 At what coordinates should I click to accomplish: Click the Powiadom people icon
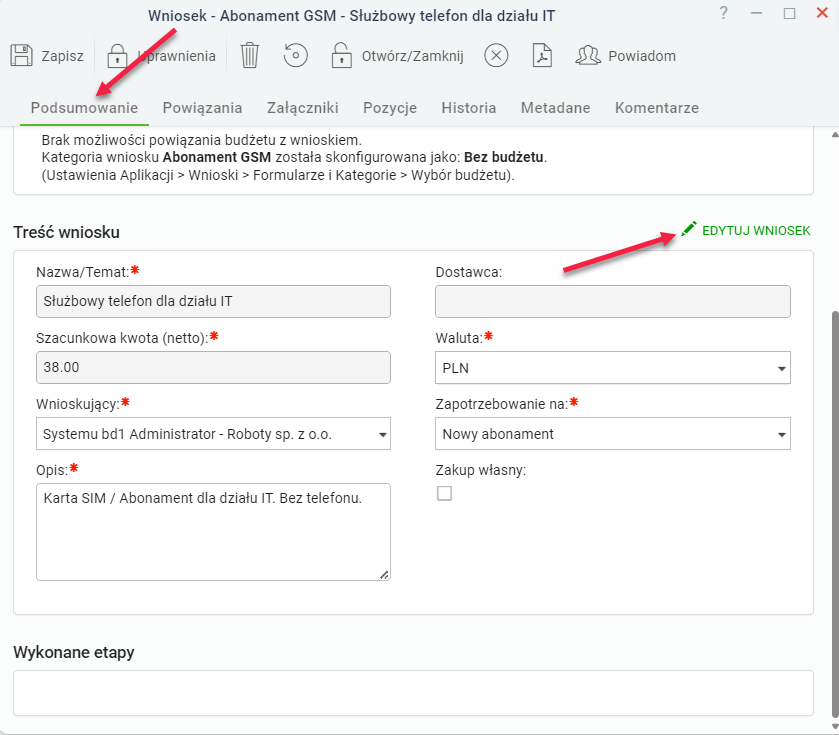588,56
